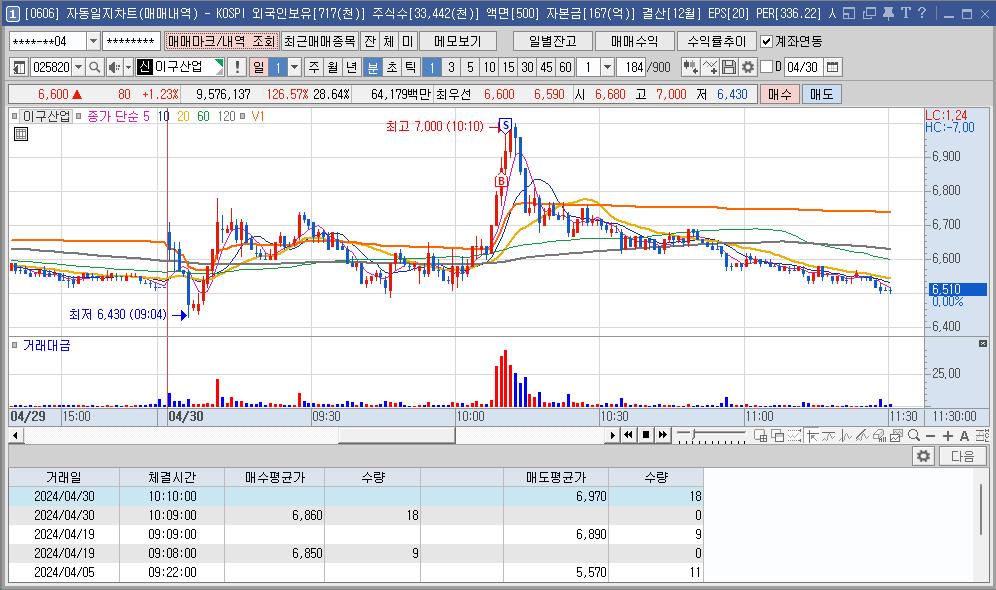The image size is (996, 590).
Task: Open the speaker options dropdown arrow
Action: [128, 67]
